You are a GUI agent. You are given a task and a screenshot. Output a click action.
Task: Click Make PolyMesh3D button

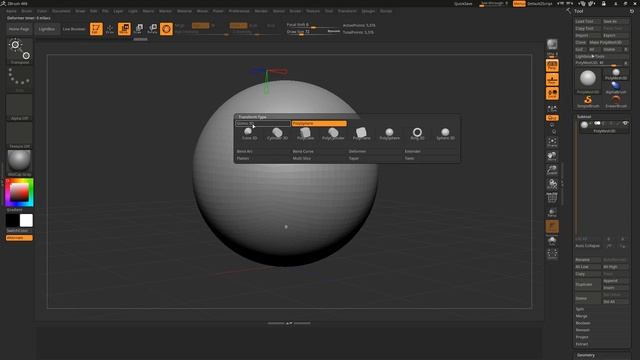pos(608,42)
